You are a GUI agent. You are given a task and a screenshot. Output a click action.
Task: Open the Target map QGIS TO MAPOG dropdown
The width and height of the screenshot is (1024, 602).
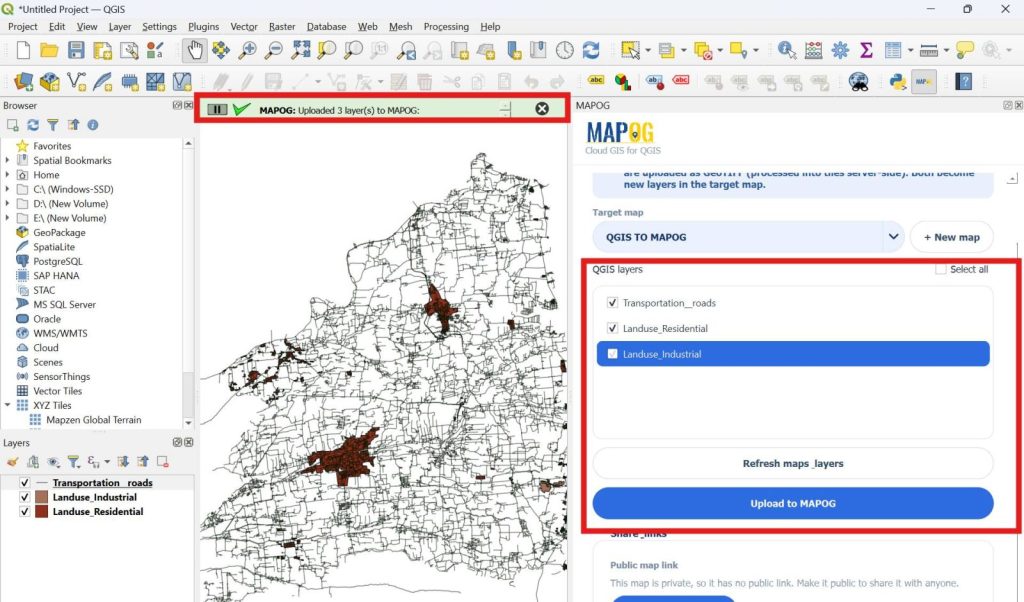coord(748,237)
